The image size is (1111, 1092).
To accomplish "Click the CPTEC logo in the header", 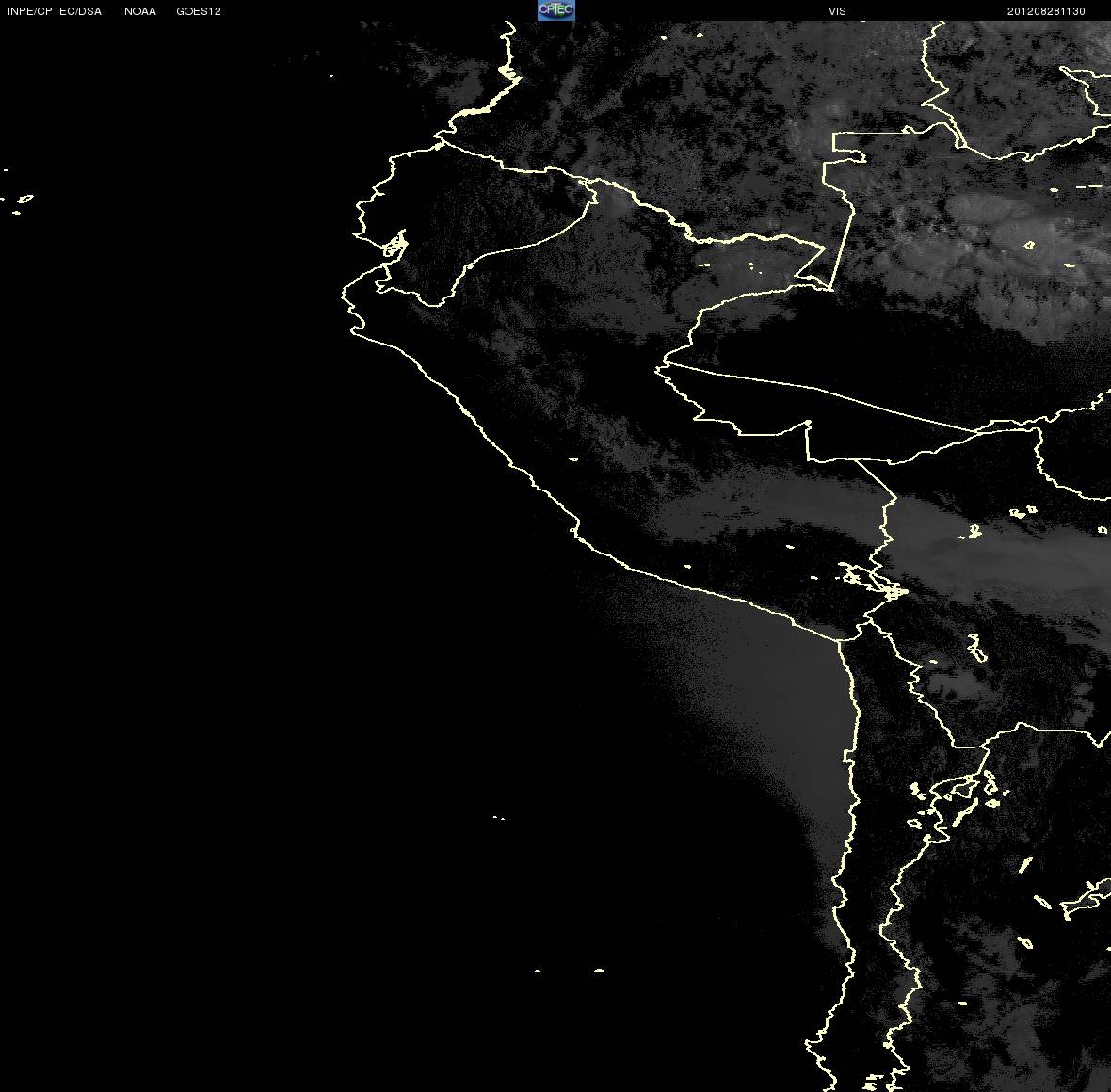I will 555,10.
